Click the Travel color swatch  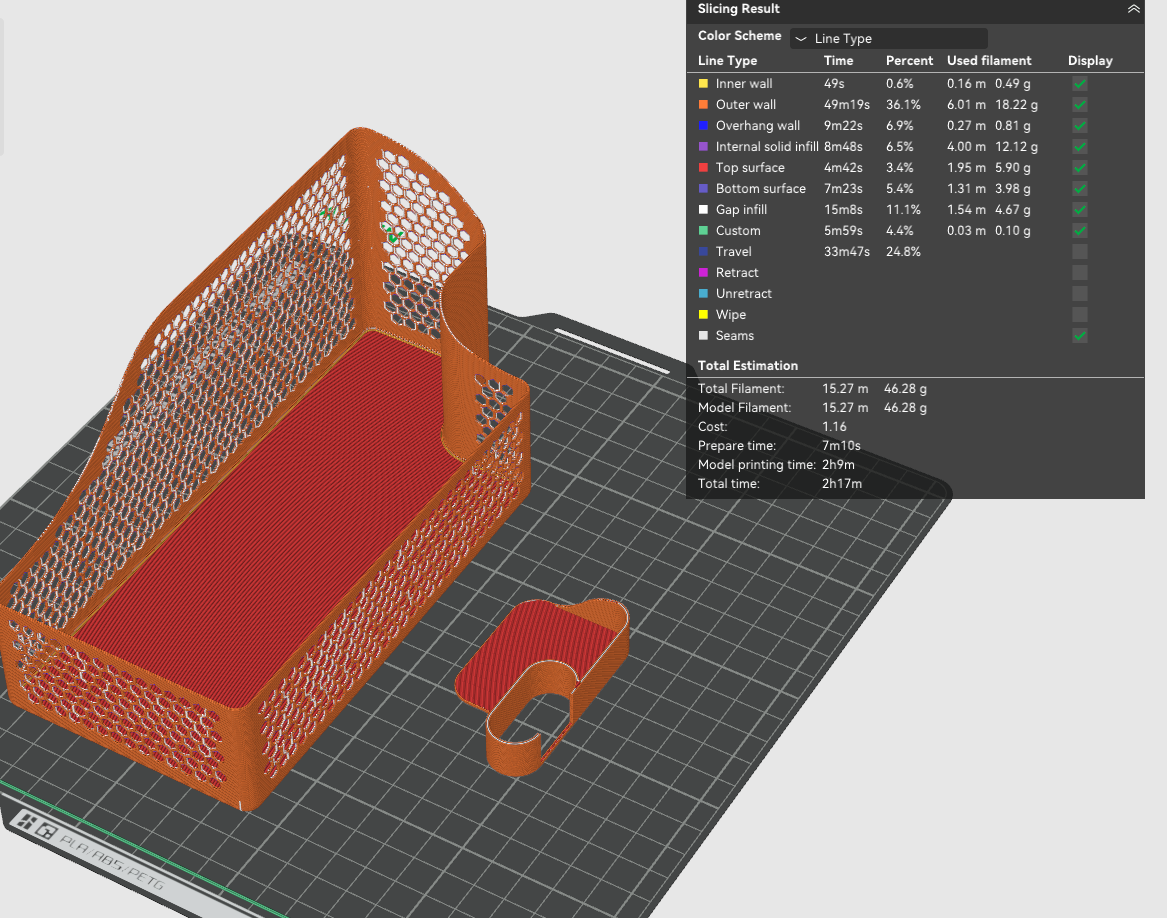[703, 252]
